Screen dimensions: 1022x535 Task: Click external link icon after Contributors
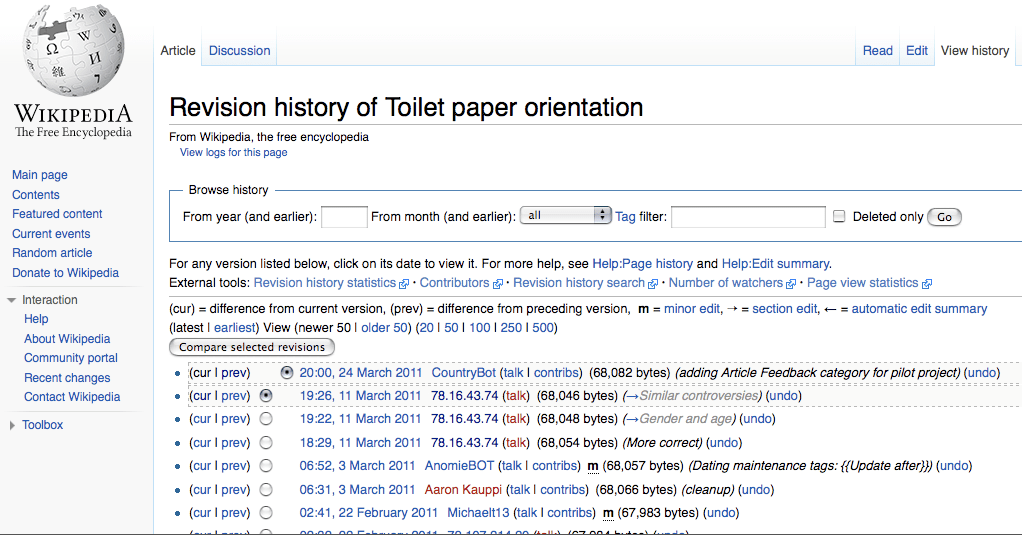(498, 284)
